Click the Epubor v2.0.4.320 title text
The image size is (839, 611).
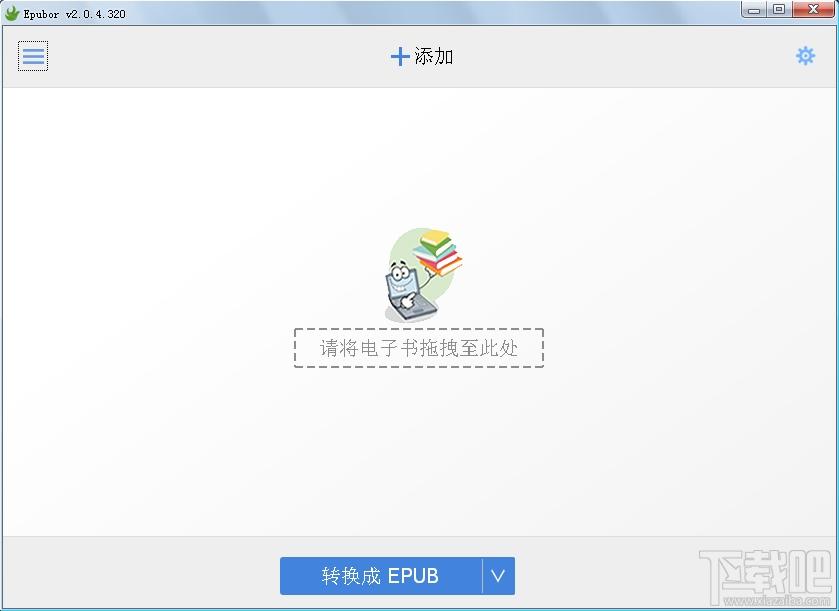click(x=74, y=14)
